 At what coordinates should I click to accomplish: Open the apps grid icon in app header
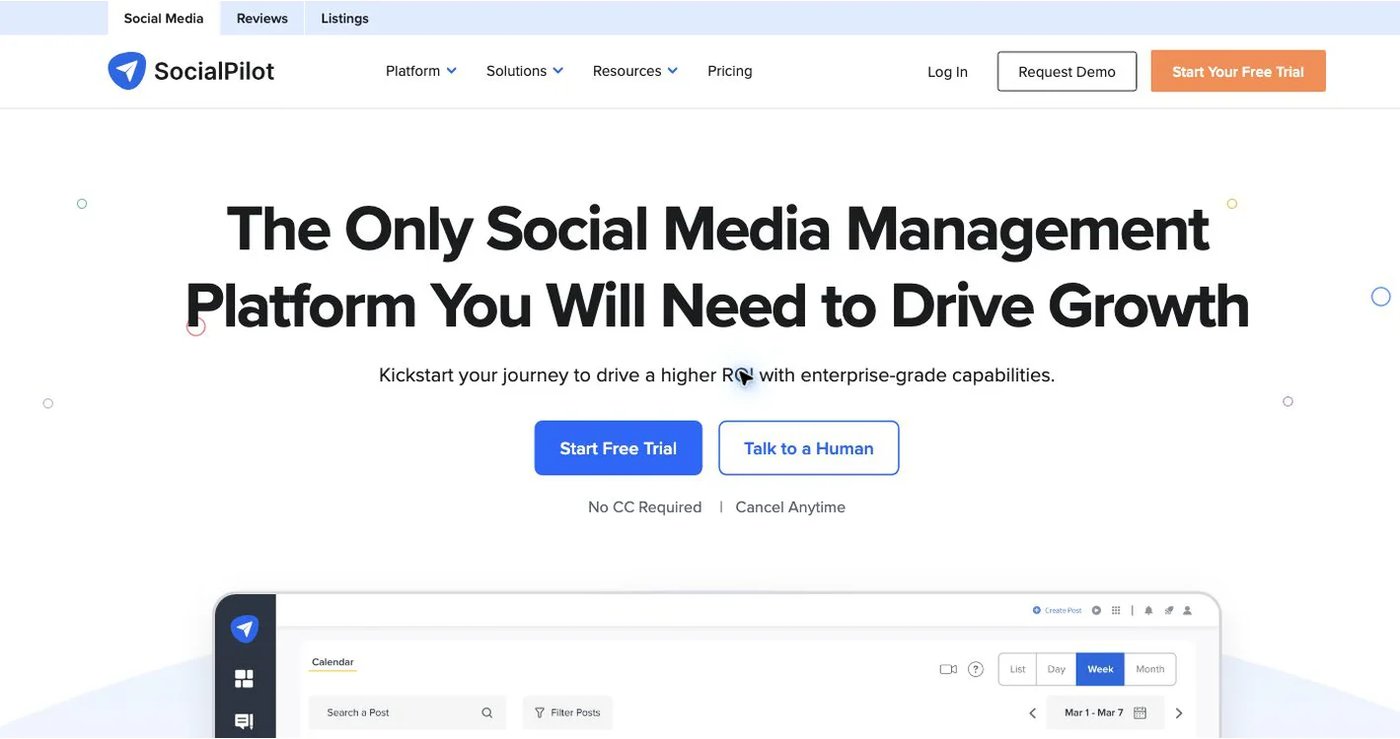[x=1116, y=610]
